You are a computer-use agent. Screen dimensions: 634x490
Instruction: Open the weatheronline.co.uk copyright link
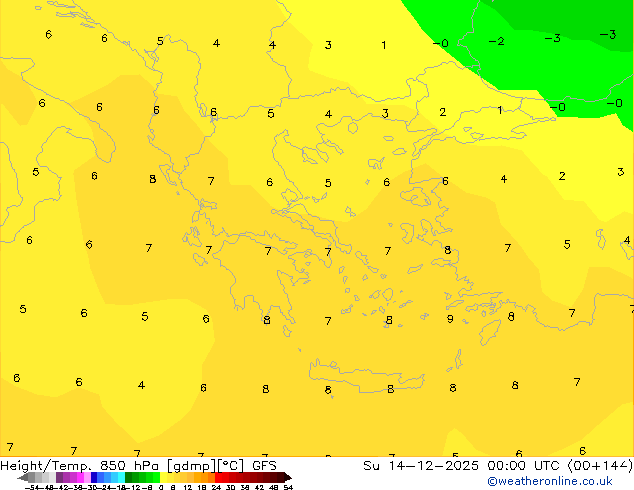pos(550,481)
